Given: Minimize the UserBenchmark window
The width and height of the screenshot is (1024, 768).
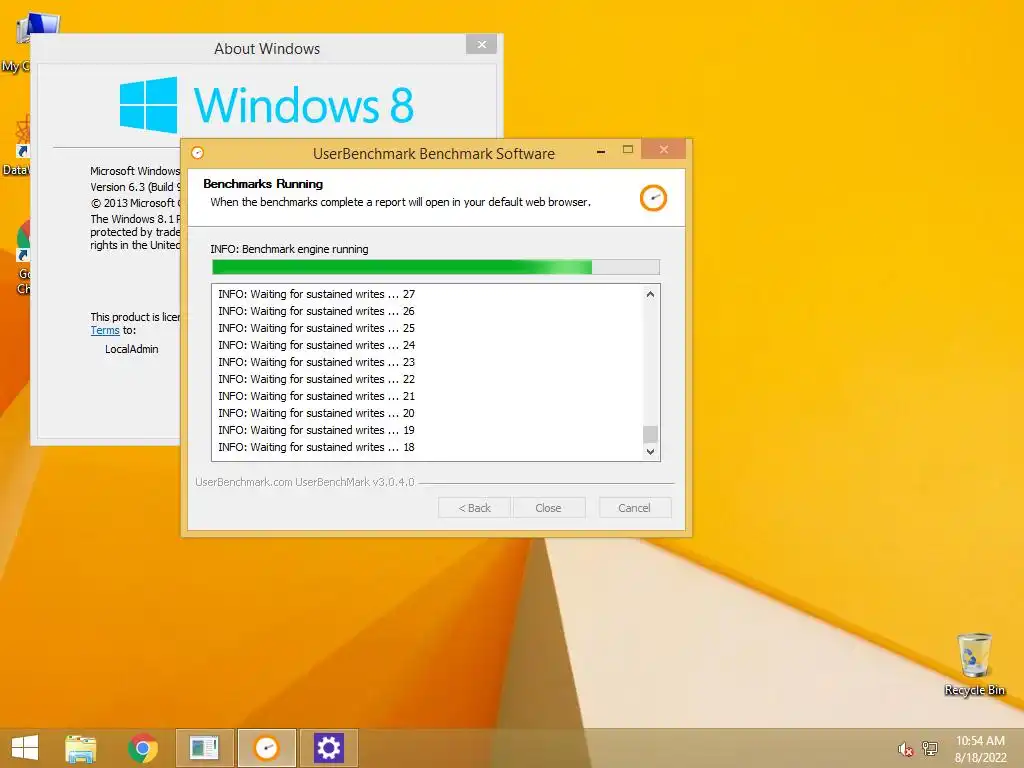Looking at the screenshot, I should click(601, 151).
